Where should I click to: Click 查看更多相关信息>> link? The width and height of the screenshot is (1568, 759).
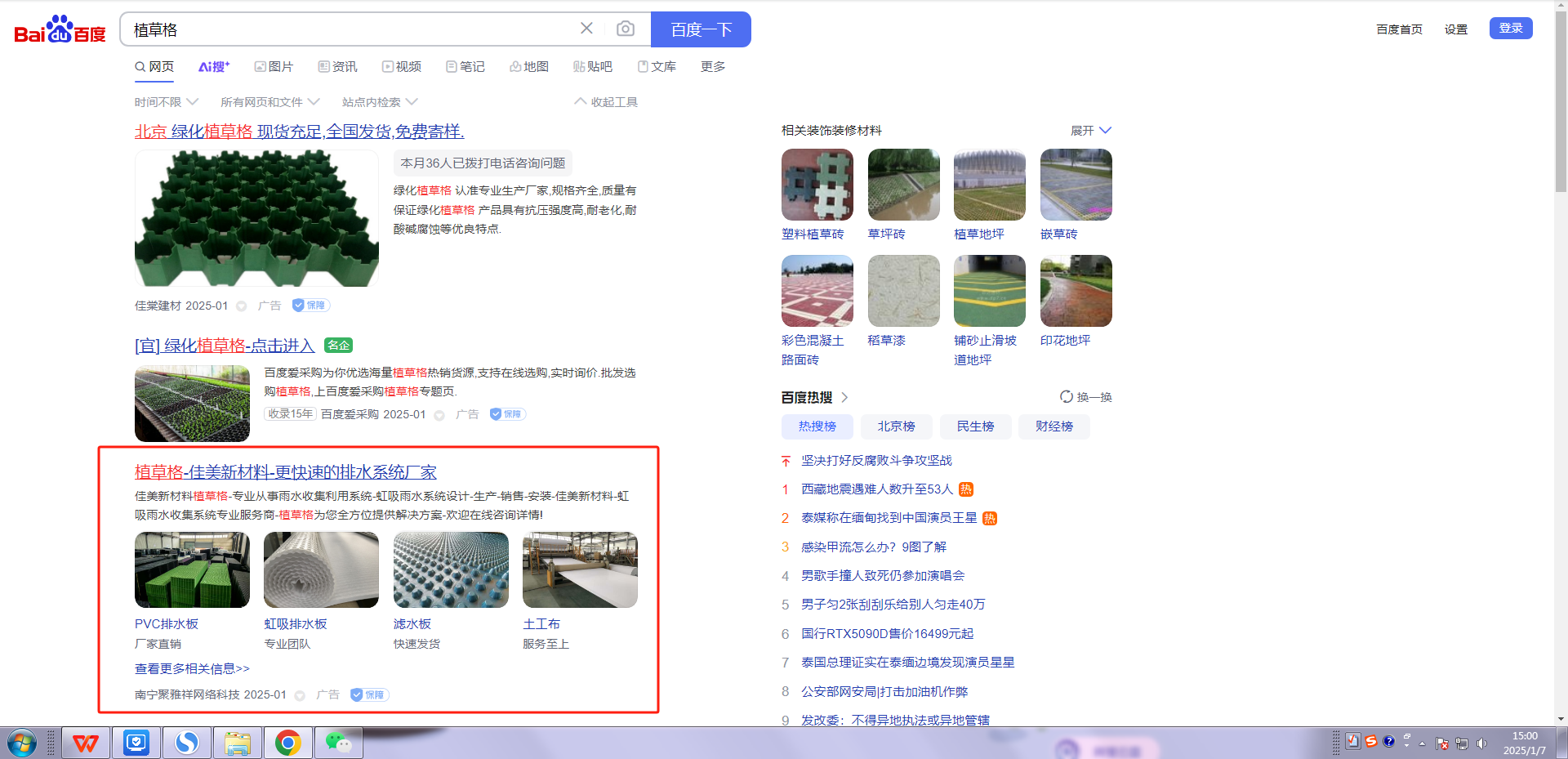click(x=192, y=668)
